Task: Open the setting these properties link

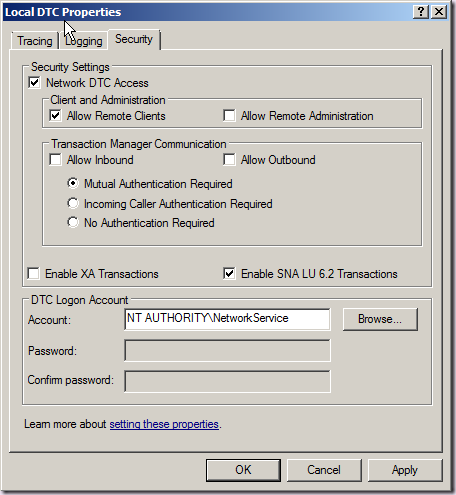Action: coord(164,424)
